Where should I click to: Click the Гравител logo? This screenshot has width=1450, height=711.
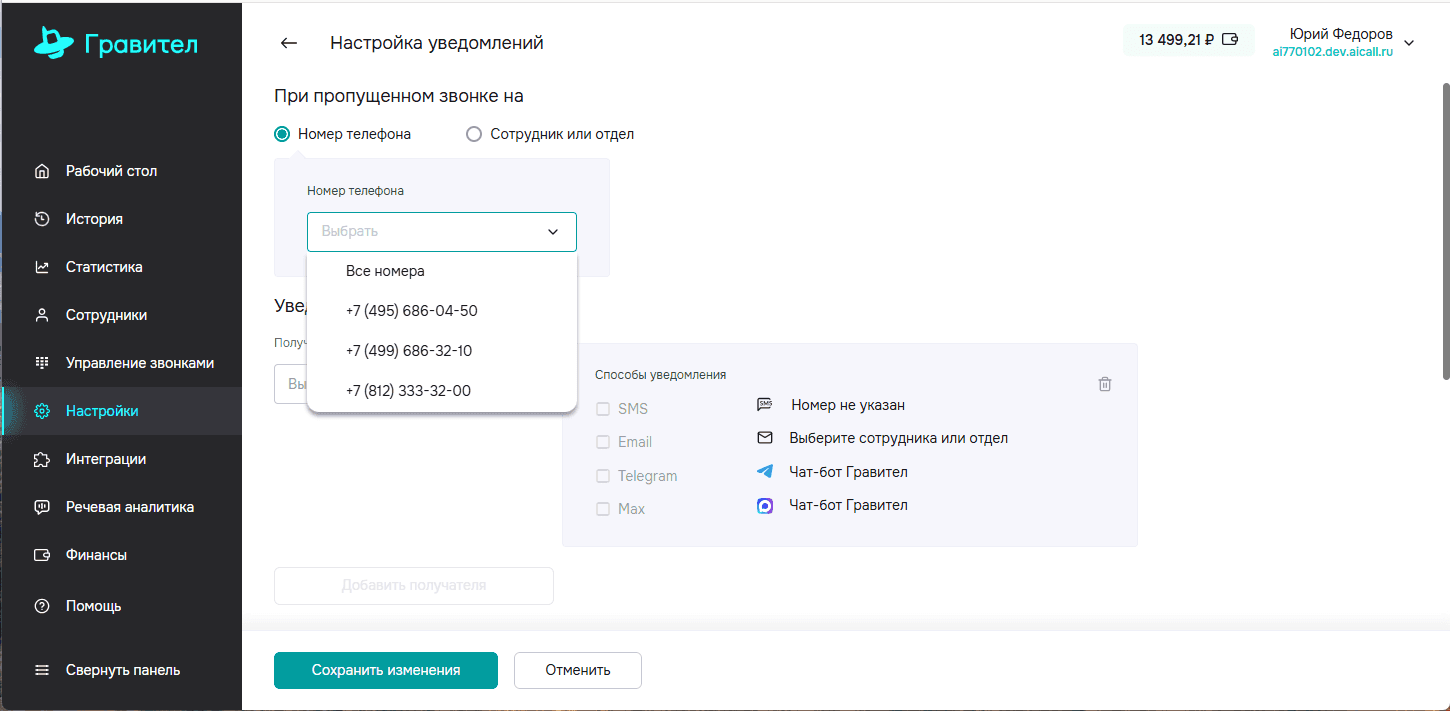[x=116, y=43]
